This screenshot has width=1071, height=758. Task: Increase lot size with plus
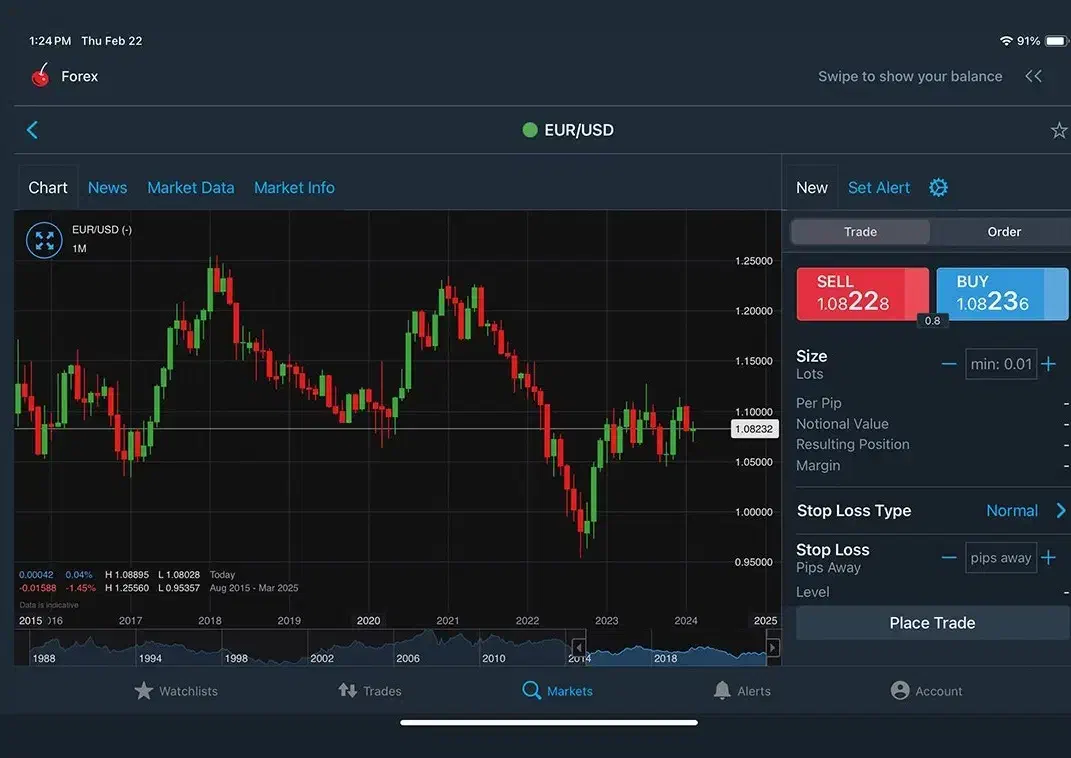pyautogui.click(x=1048, y=364)
